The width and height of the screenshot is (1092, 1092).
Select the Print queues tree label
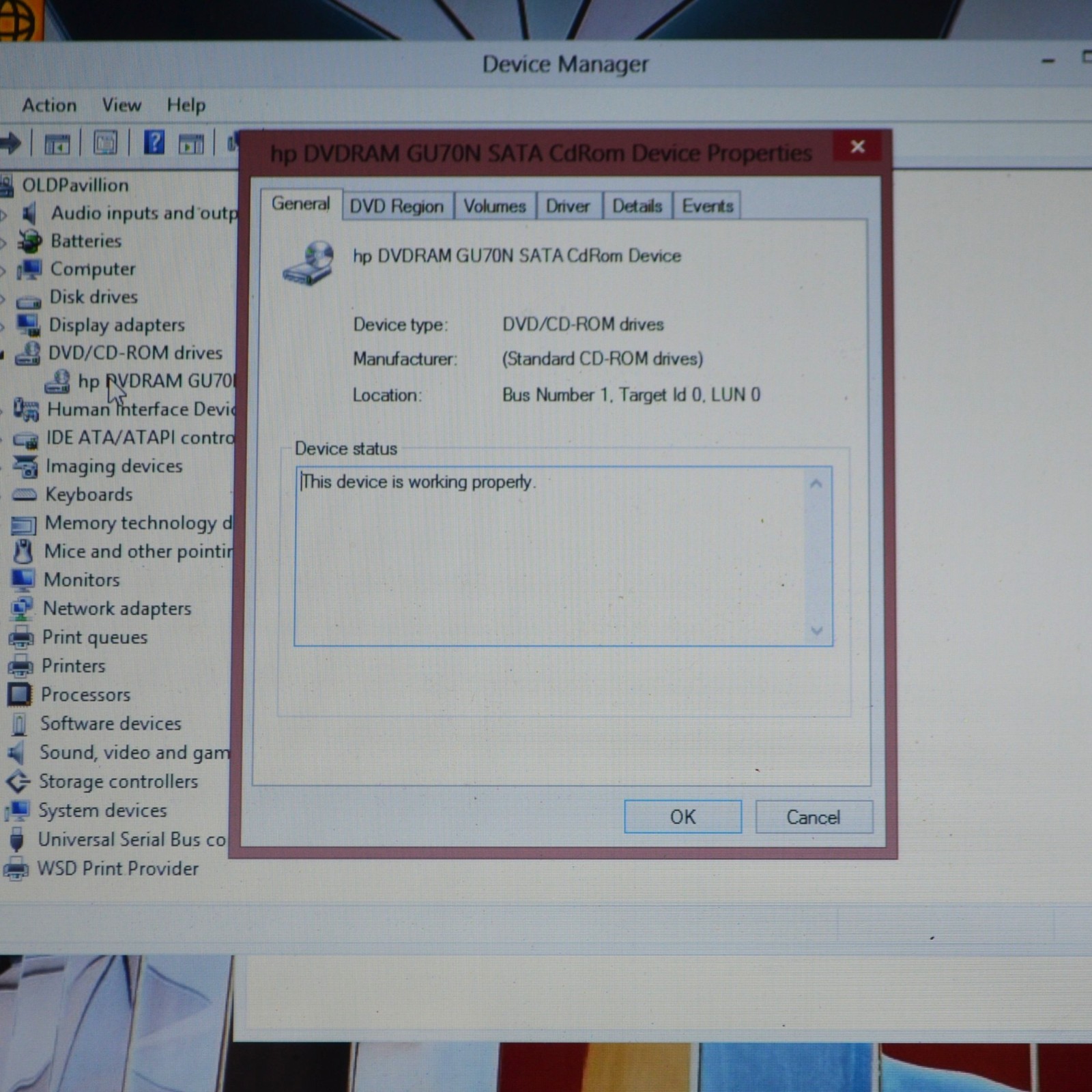click(x=95, y=637)
